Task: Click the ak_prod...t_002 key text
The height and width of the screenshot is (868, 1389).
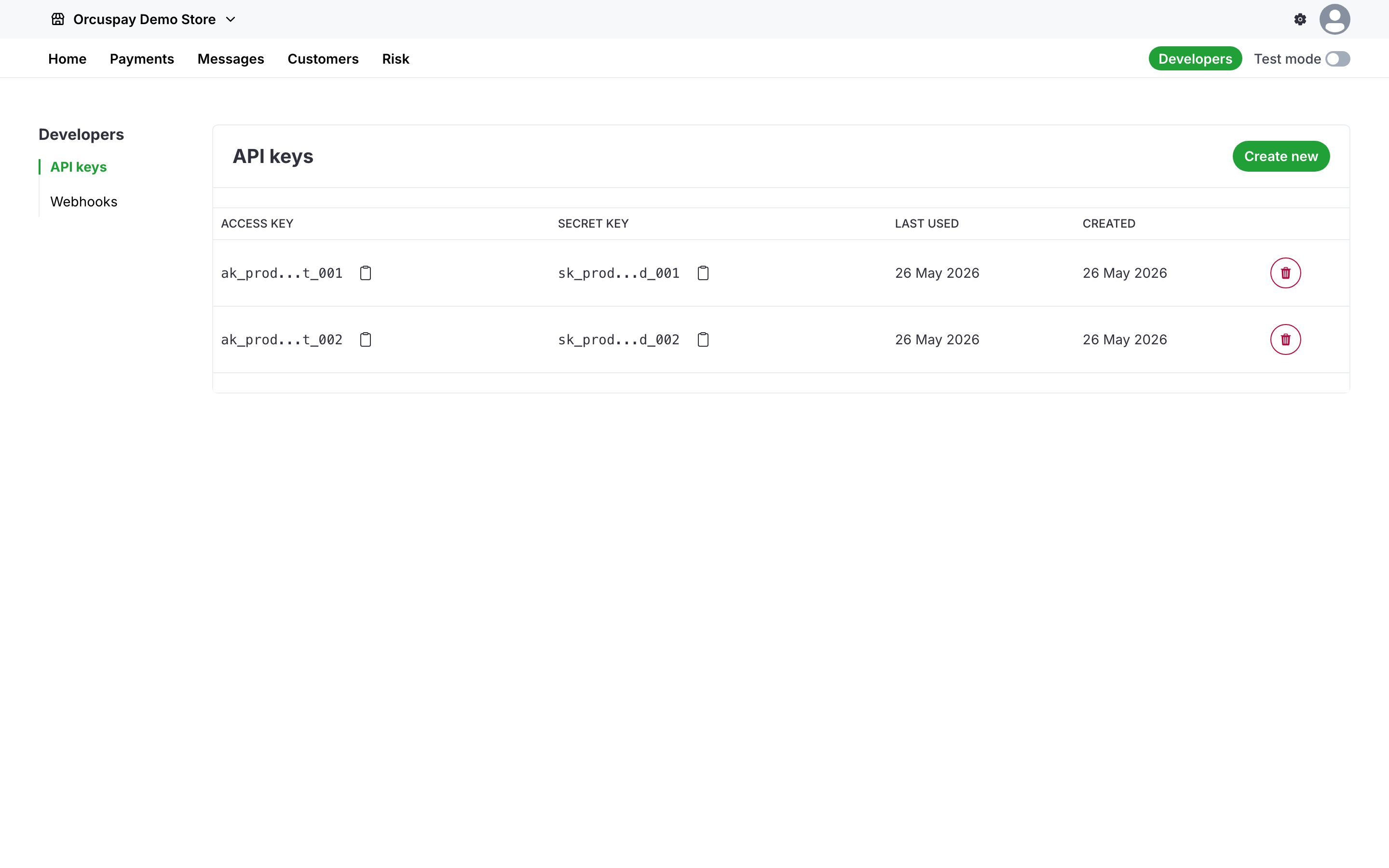Action: (282, 340)
